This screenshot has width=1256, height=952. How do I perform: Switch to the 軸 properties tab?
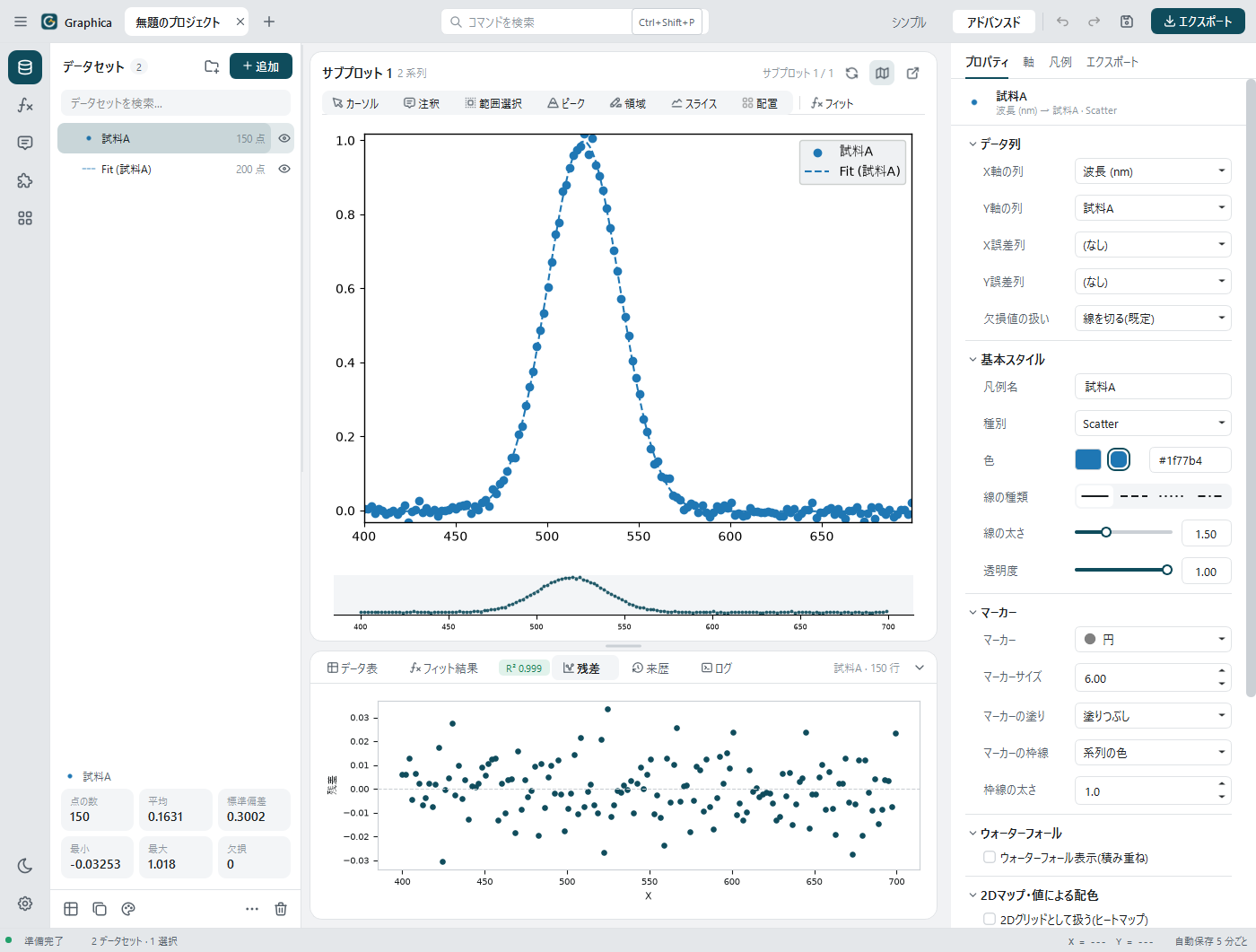pos(1028,62)
